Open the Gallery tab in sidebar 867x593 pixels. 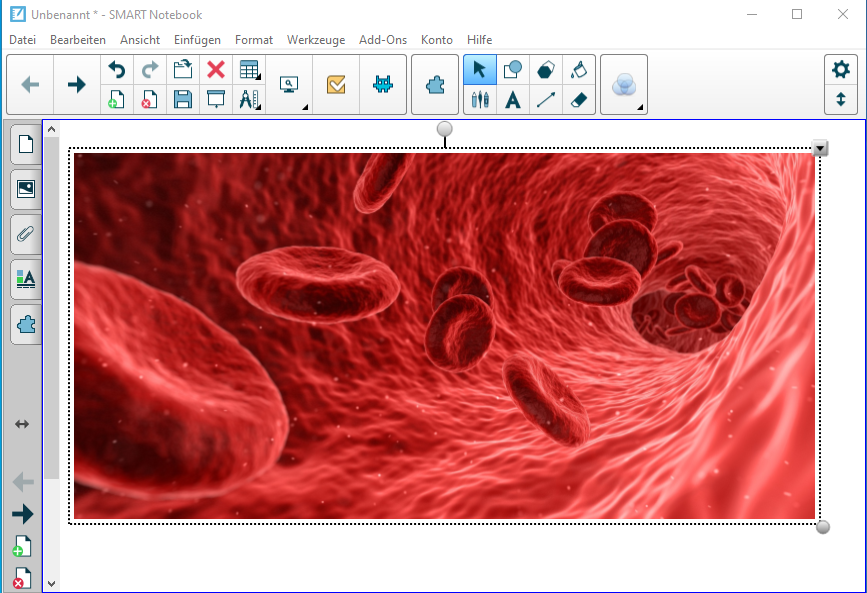pos(26,188)
